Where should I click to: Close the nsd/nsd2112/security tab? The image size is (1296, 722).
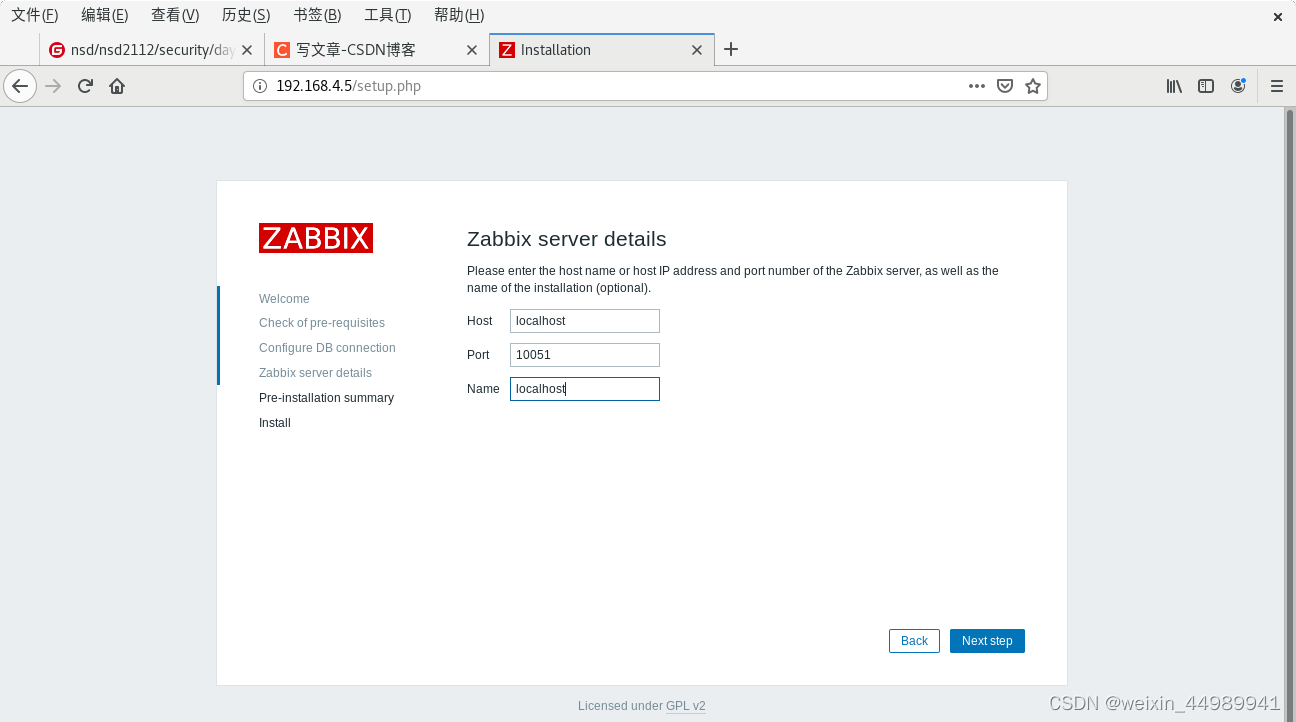247,50
